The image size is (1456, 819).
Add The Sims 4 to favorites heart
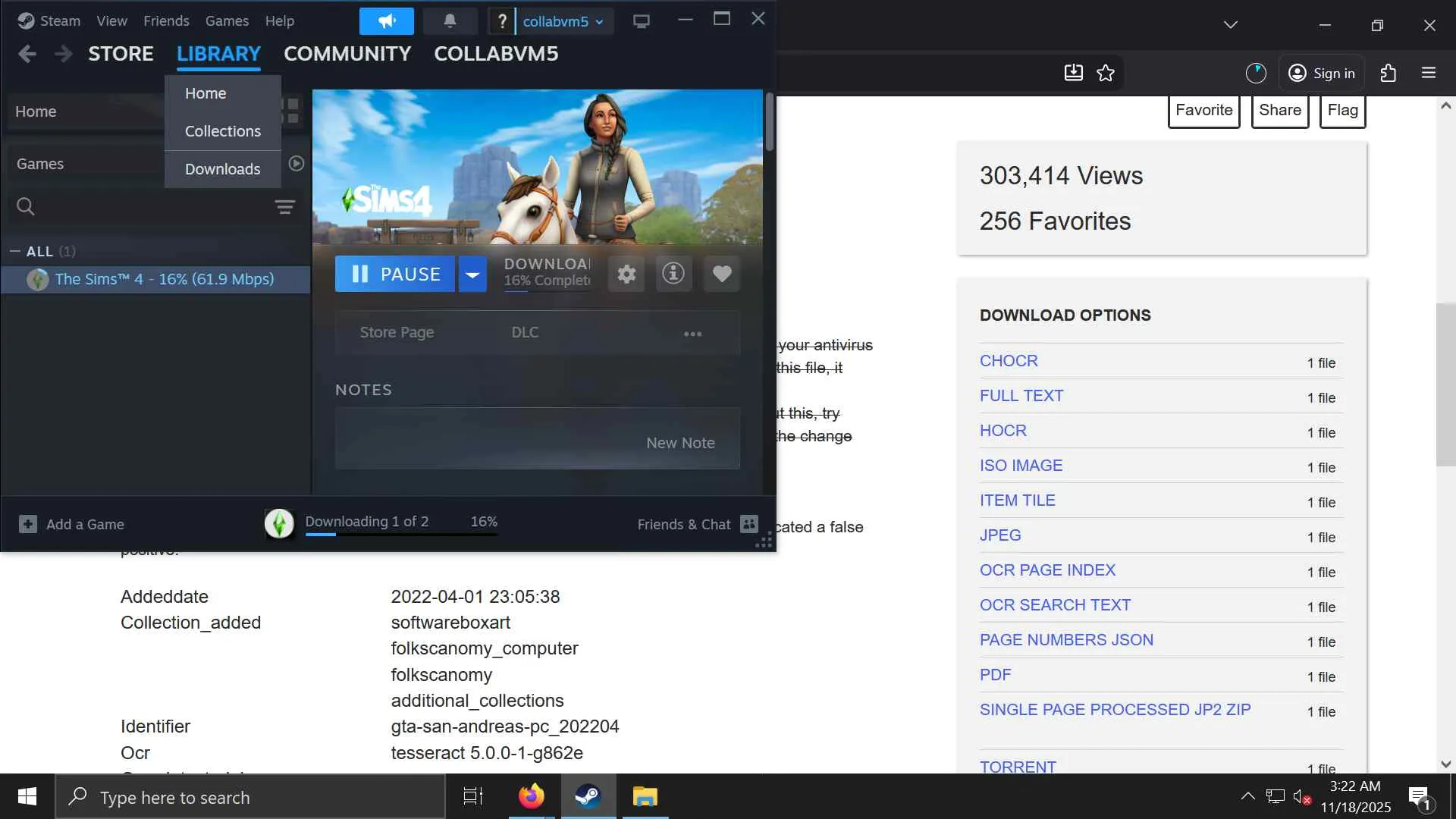click(722, 274)
